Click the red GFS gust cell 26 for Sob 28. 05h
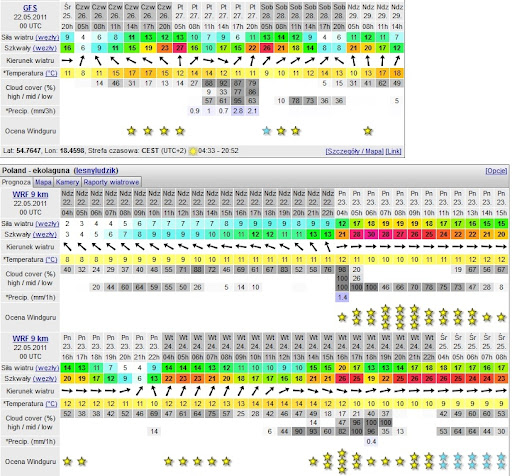Viewport: 512px width, 476px height. point(266,48)
